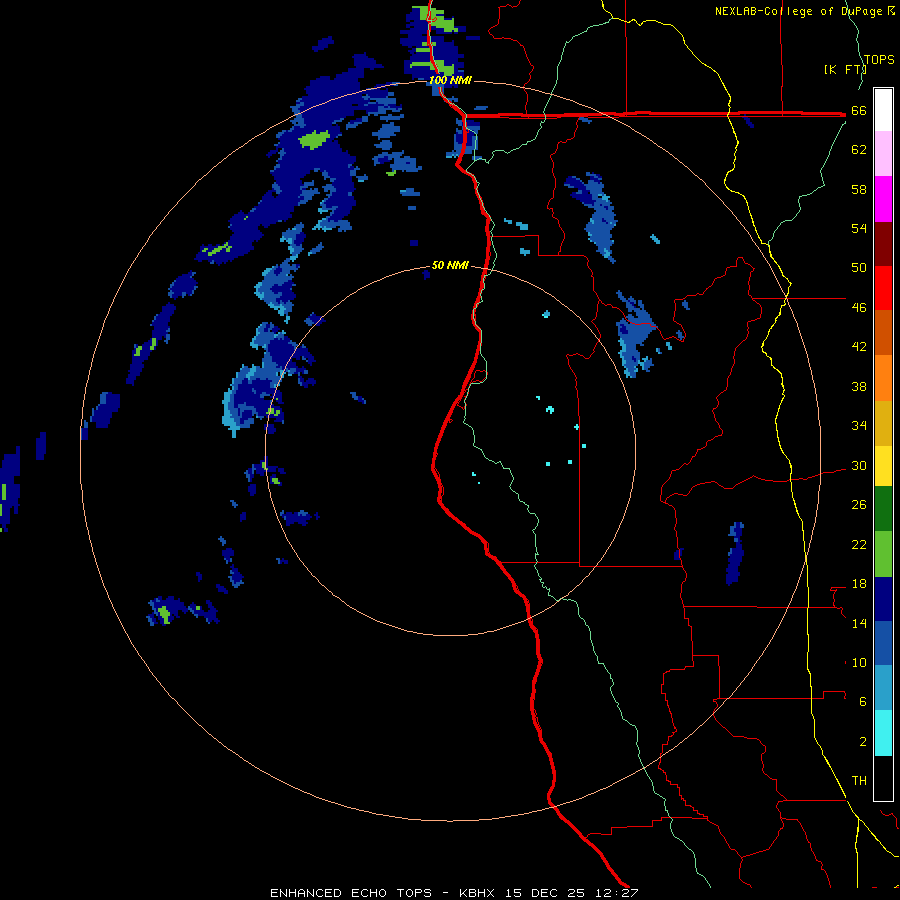The height and width of the screenshot is (900, 900).
Task: Click the legend value 38
Action: point(859,386)
